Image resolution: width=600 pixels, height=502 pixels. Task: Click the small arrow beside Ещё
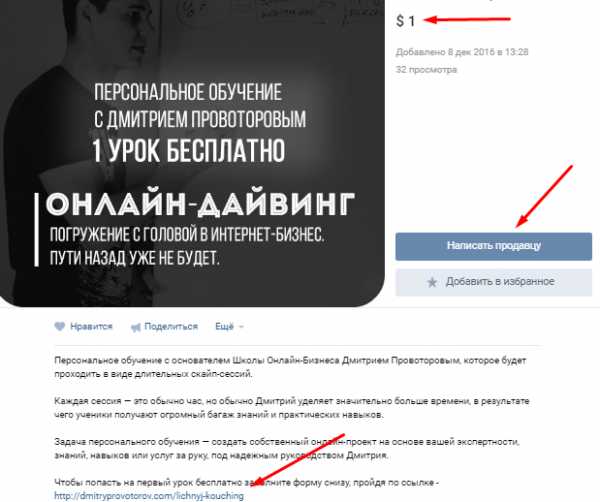coord(241,327)
